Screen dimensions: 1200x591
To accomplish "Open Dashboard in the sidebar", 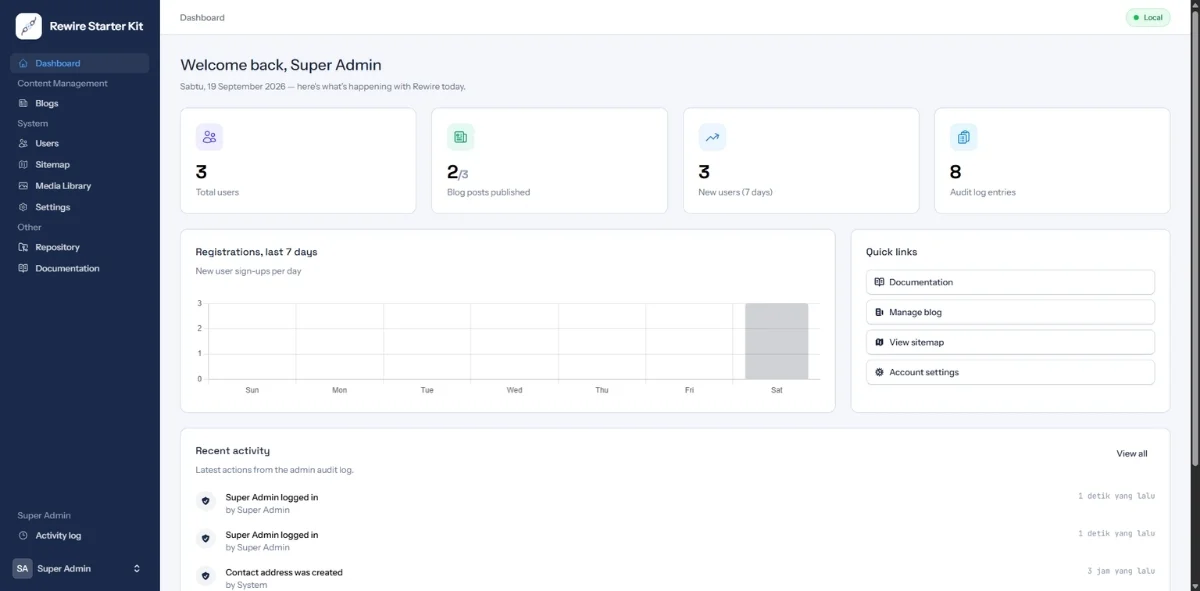I will click(x=80, y=63).
